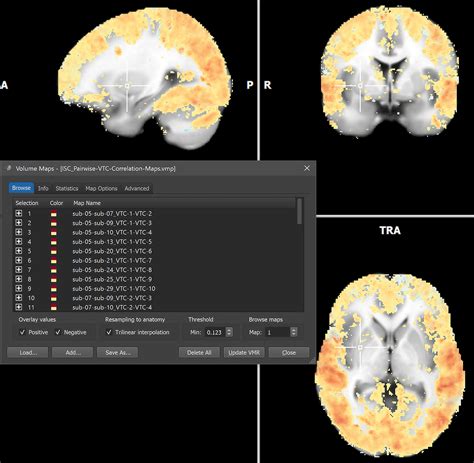Click the crosshair in coronal brain view
474x463 pixels.
pos(360,86)
